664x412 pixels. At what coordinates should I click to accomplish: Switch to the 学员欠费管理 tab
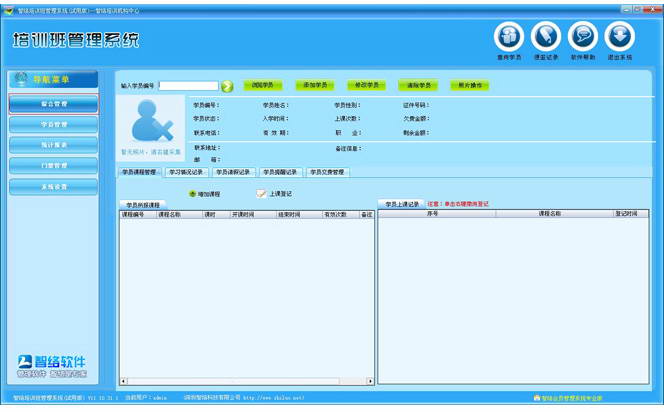tap(327, 172)
